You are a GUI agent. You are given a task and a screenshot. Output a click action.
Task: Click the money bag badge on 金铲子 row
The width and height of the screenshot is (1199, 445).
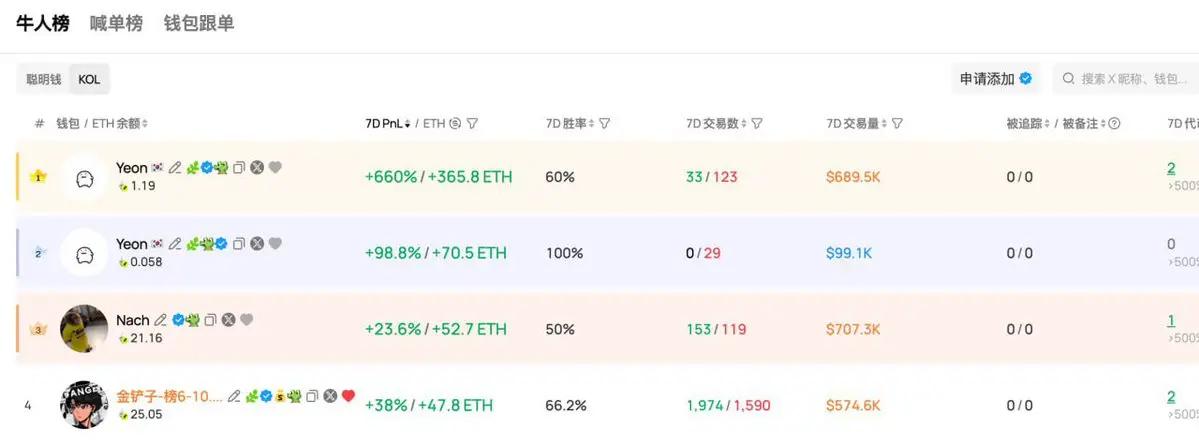280,396
